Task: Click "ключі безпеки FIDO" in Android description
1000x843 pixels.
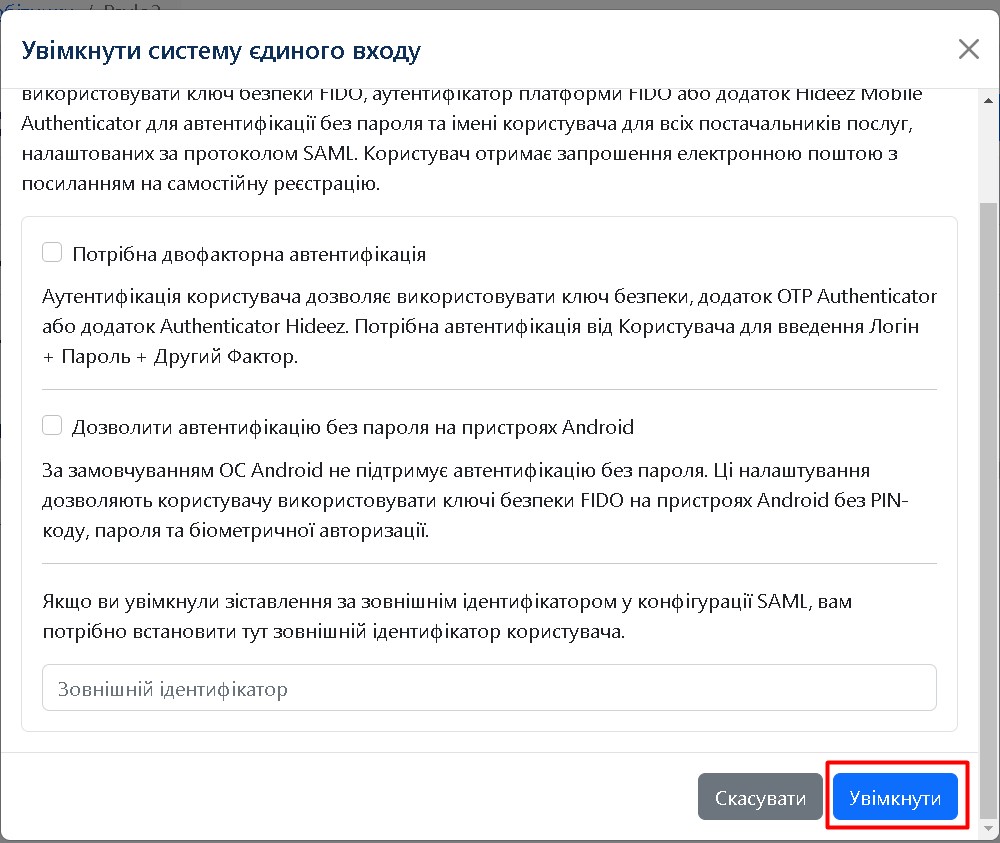Action: [555, 500]
